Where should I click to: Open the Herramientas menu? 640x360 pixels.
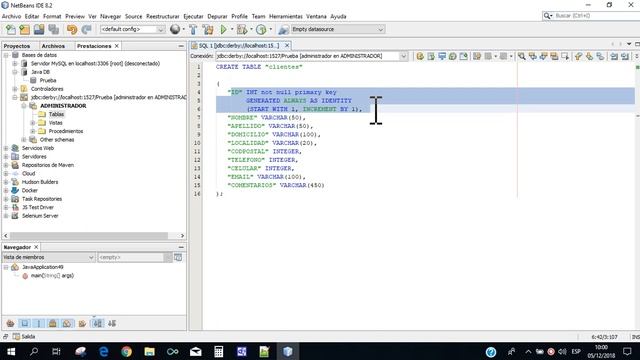click(286, 16)
